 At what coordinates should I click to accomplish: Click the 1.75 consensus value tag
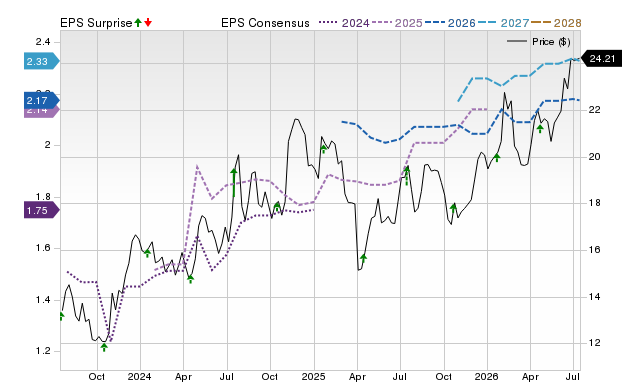tap(42, 211)
